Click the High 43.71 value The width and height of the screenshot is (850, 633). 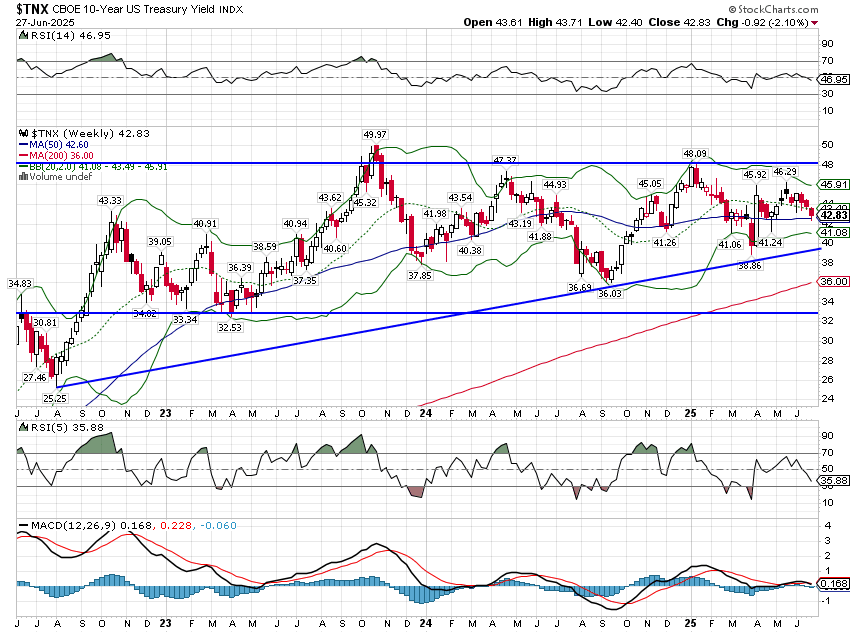[x=555, y=22]
